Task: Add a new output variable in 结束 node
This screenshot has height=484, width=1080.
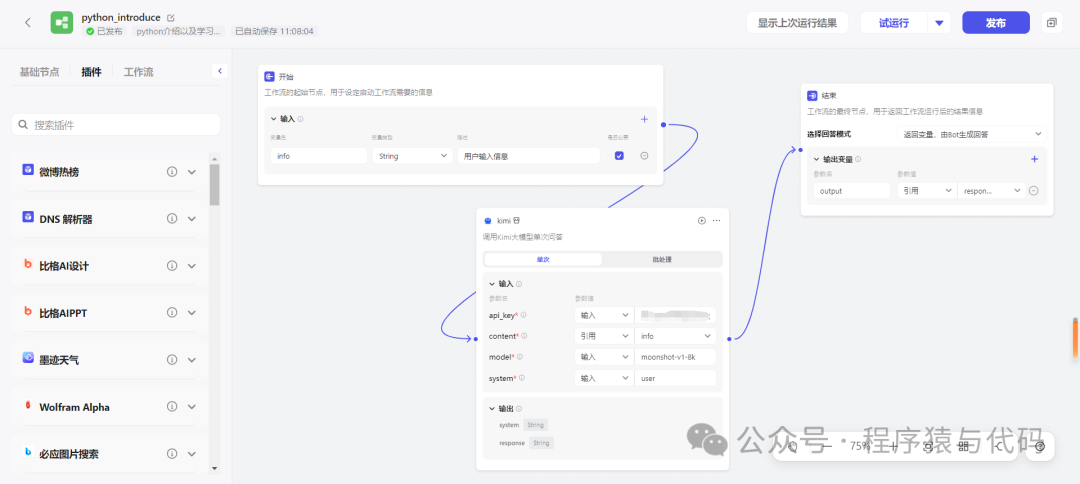Action: (x=1034, y=159)
